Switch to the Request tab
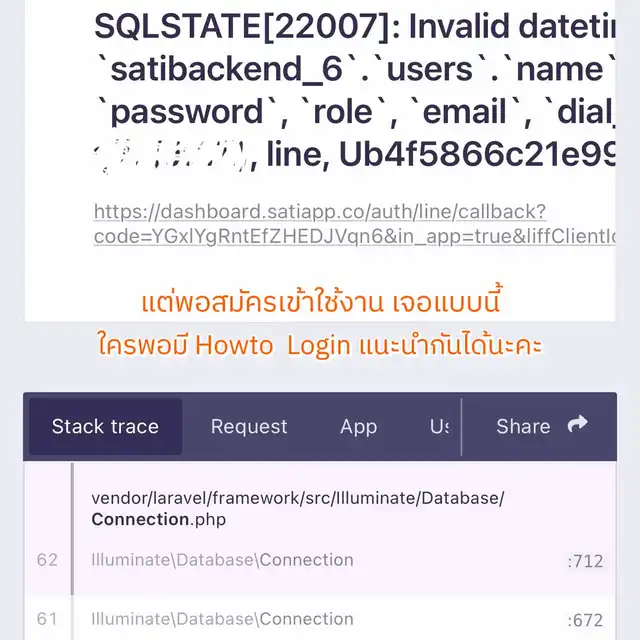 pyautogui.click(x=249, y=427)
